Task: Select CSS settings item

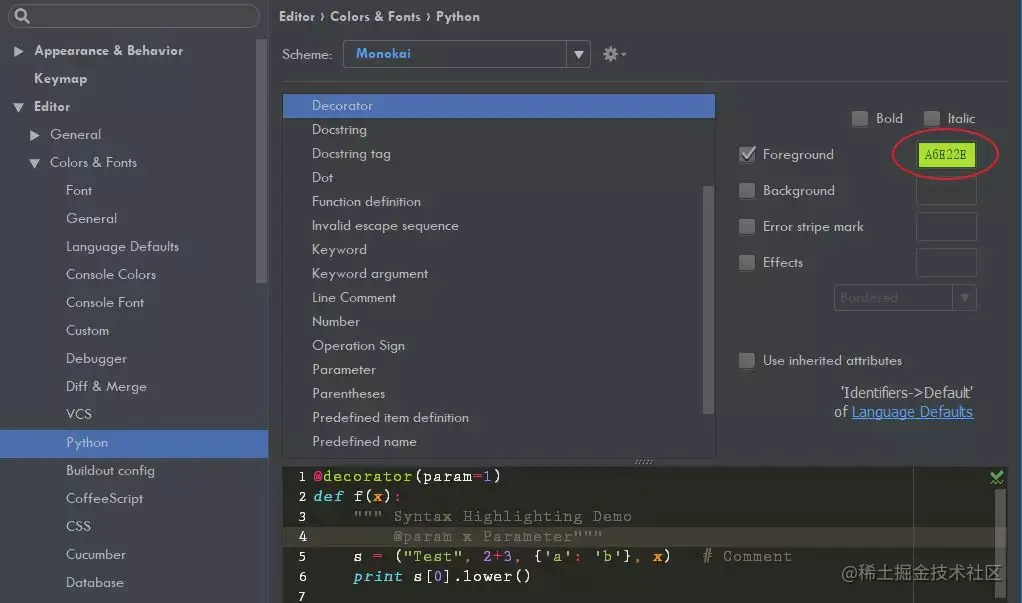Action: (x=78, y=526)
